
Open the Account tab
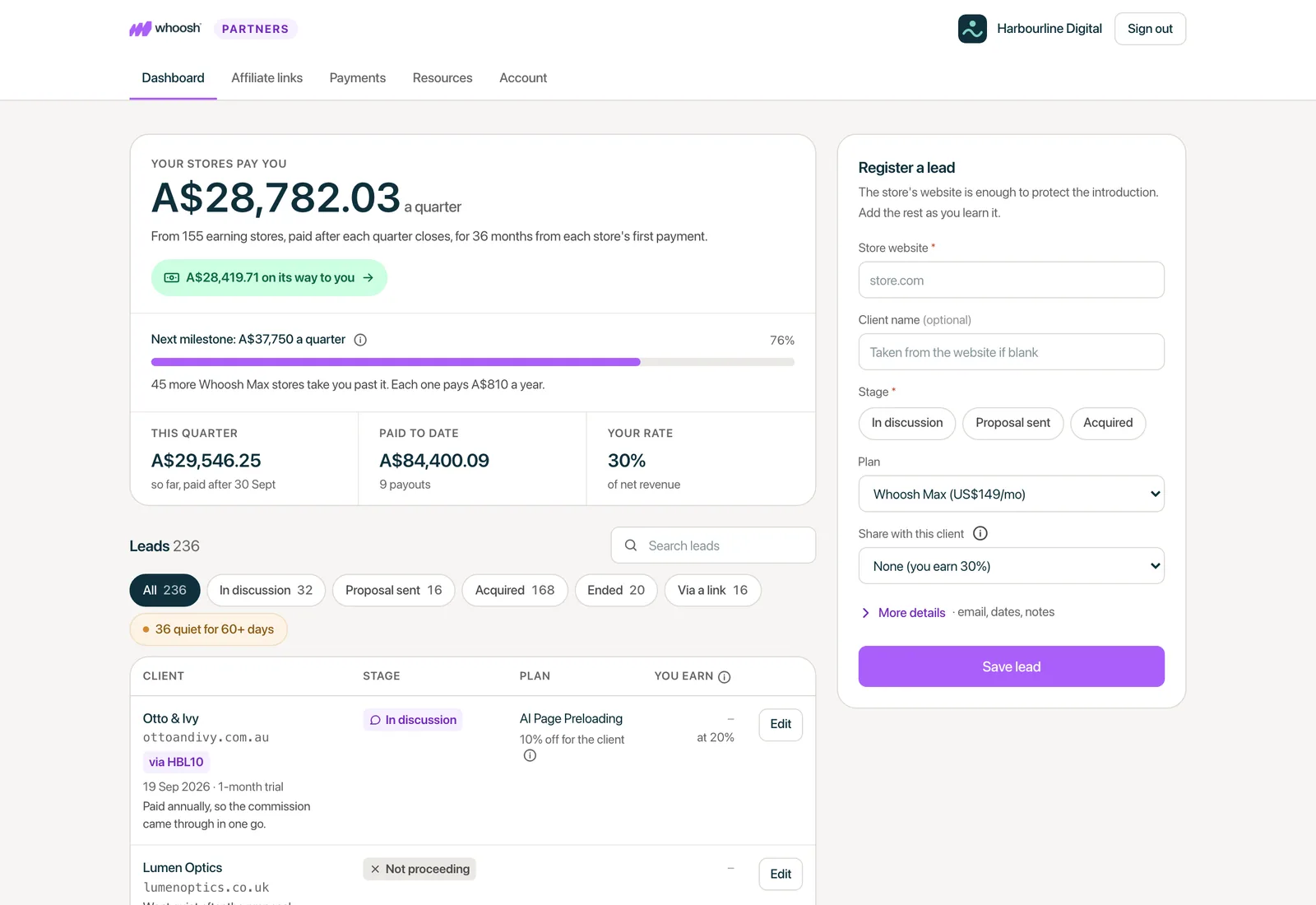(523, 78)
